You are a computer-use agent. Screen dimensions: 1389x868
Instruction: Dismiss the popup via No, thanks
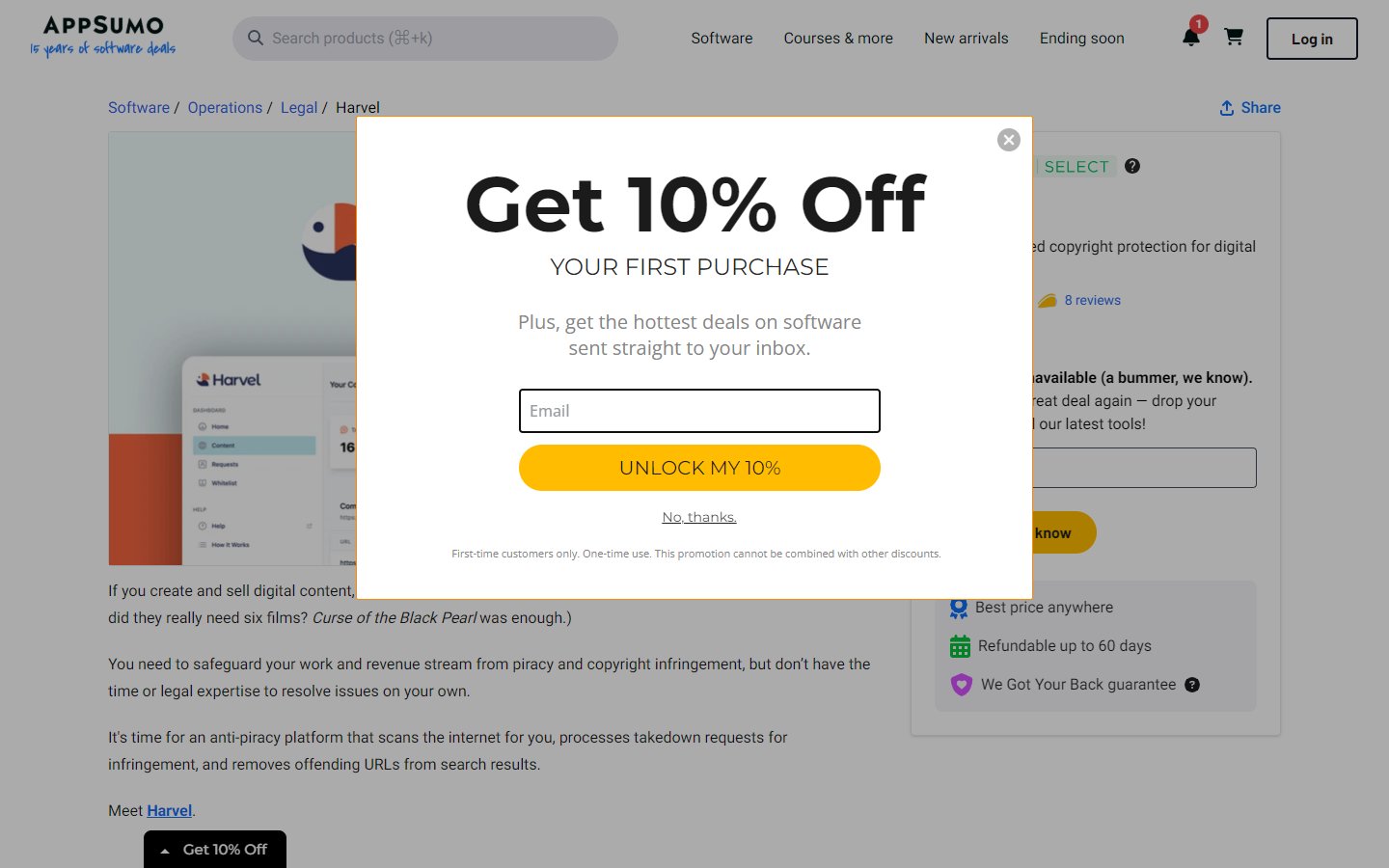click(x=698, y=516)
